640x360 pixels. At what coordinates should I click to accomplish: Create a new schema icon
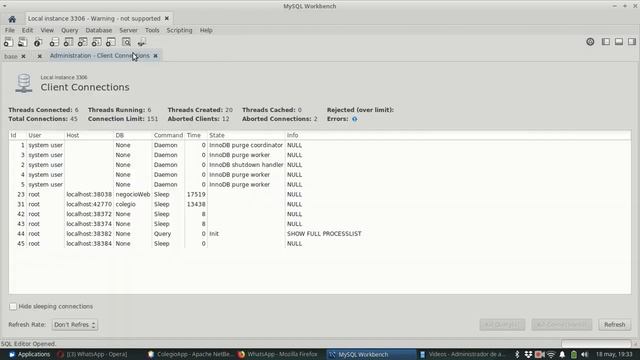click(54, 42)
